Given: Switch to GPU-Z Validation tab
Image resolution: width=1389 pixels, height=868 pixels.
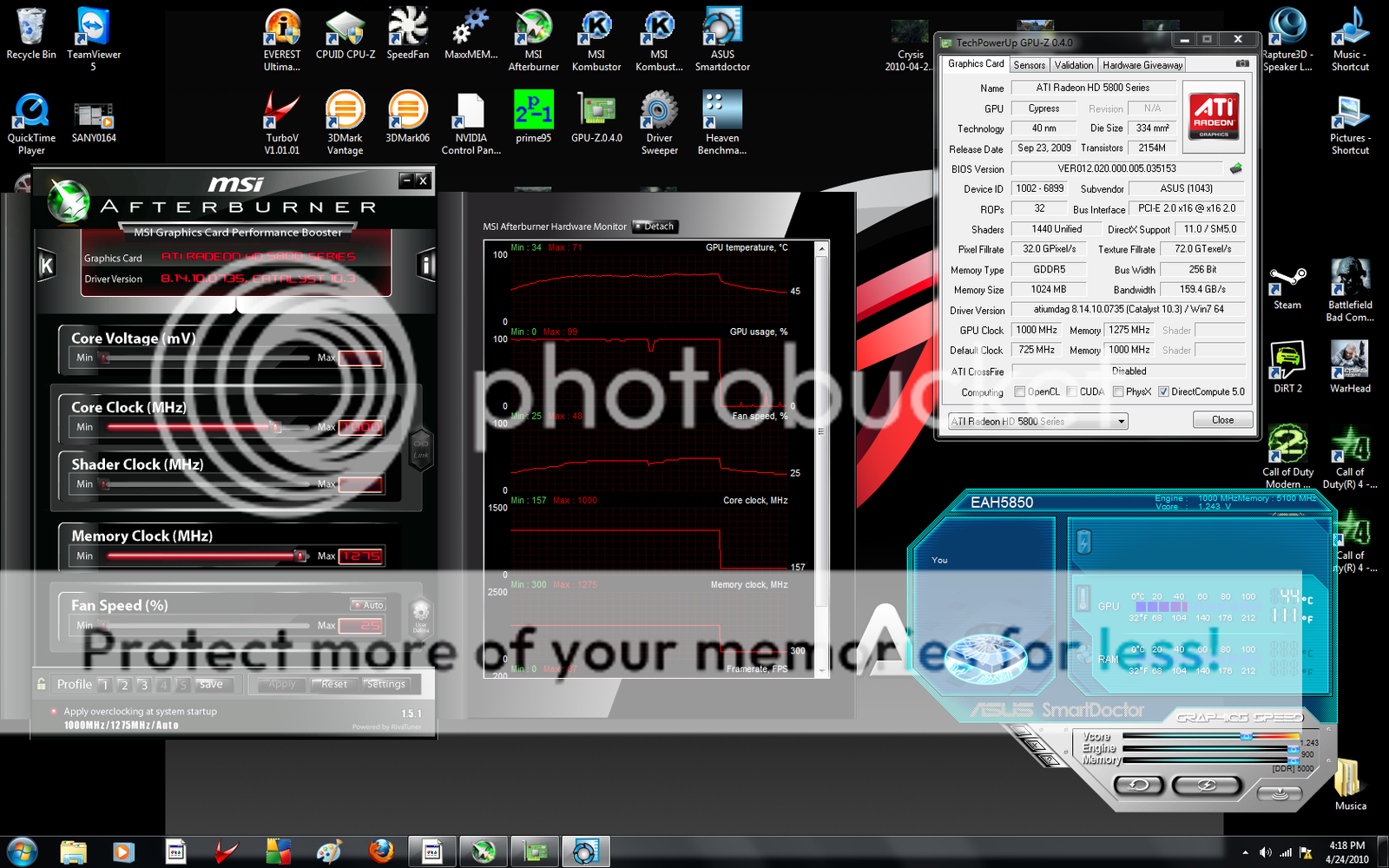Looking at the screenshot, I should (1074, 65).
